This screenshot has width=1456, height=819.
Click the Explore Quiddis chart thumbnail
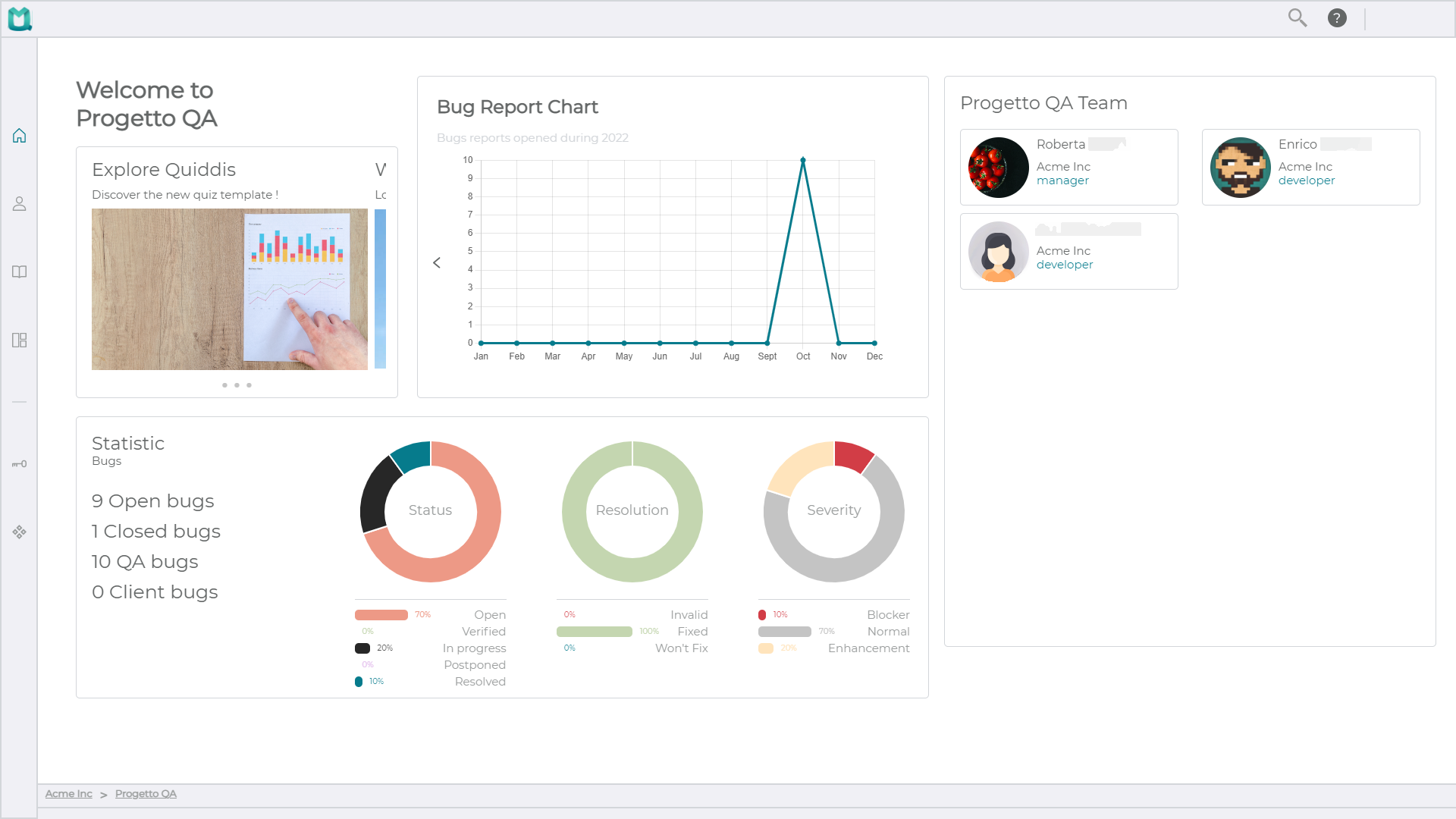230,289
